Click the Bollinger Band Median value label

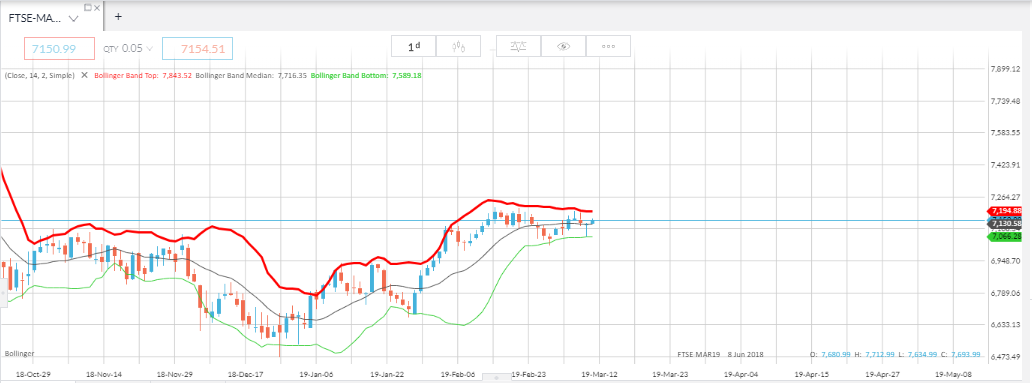point(251,75)
